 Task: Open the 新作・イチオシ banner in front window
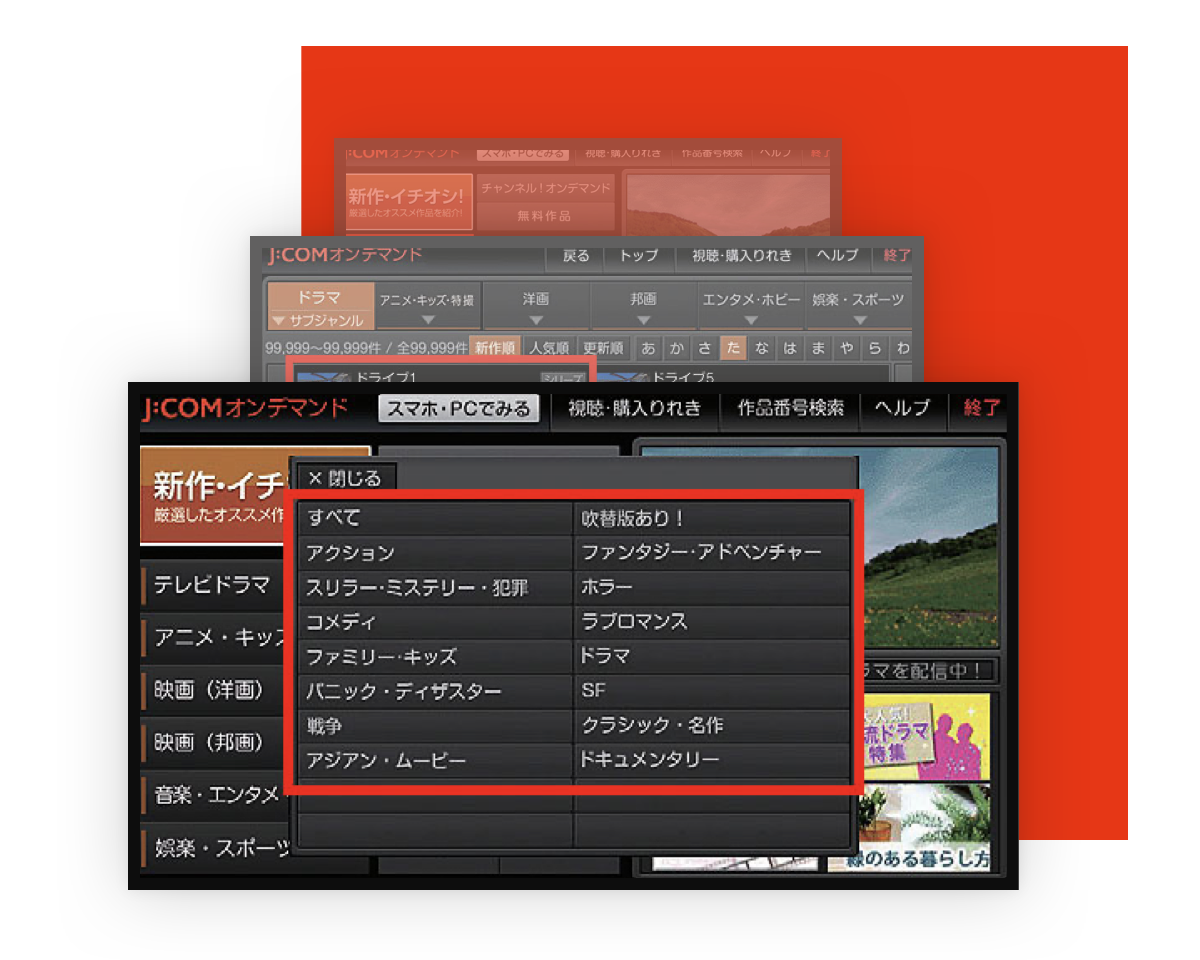click(215, 495)
